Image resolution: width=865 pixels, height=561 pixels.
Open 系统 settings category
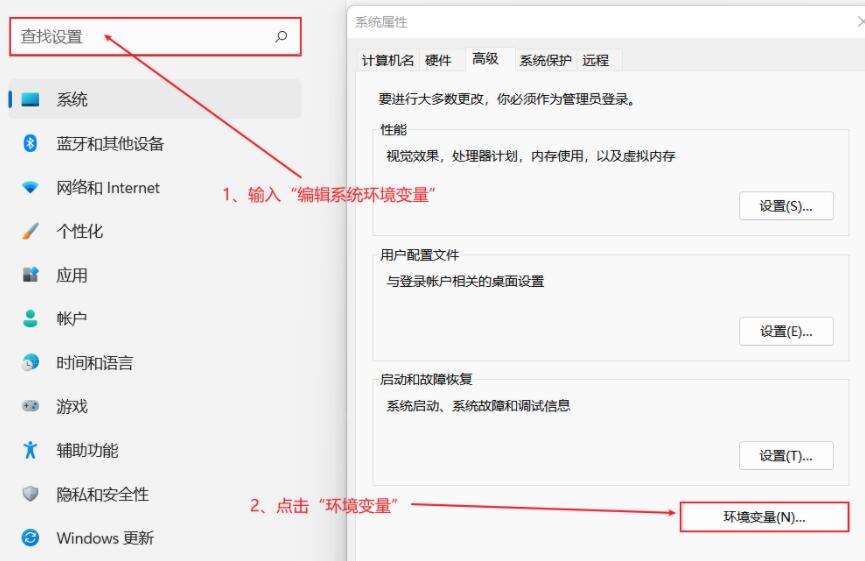pos(155,99)
